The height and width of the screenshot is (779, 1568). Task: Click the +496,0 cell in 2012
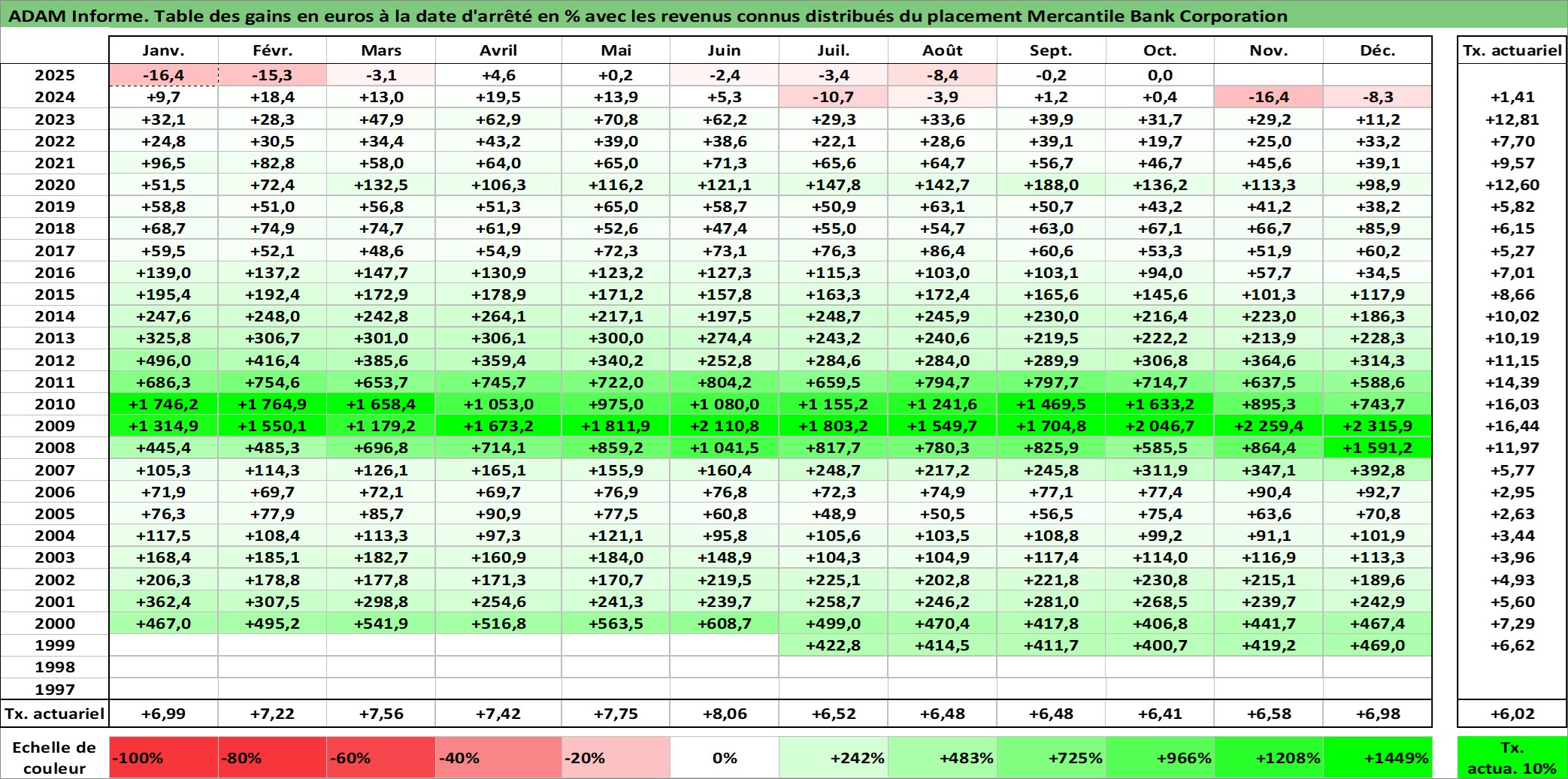[x=164, y=361]
